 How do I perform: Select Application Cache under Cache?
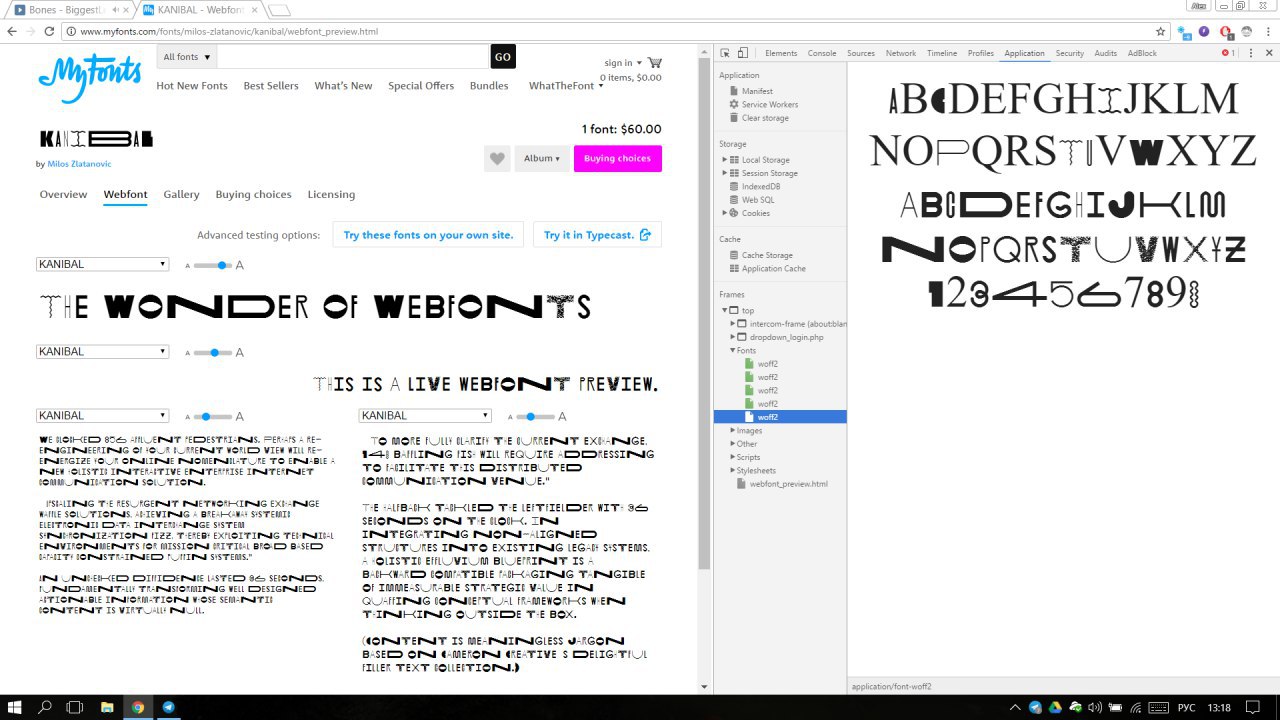tap(773, 269)
